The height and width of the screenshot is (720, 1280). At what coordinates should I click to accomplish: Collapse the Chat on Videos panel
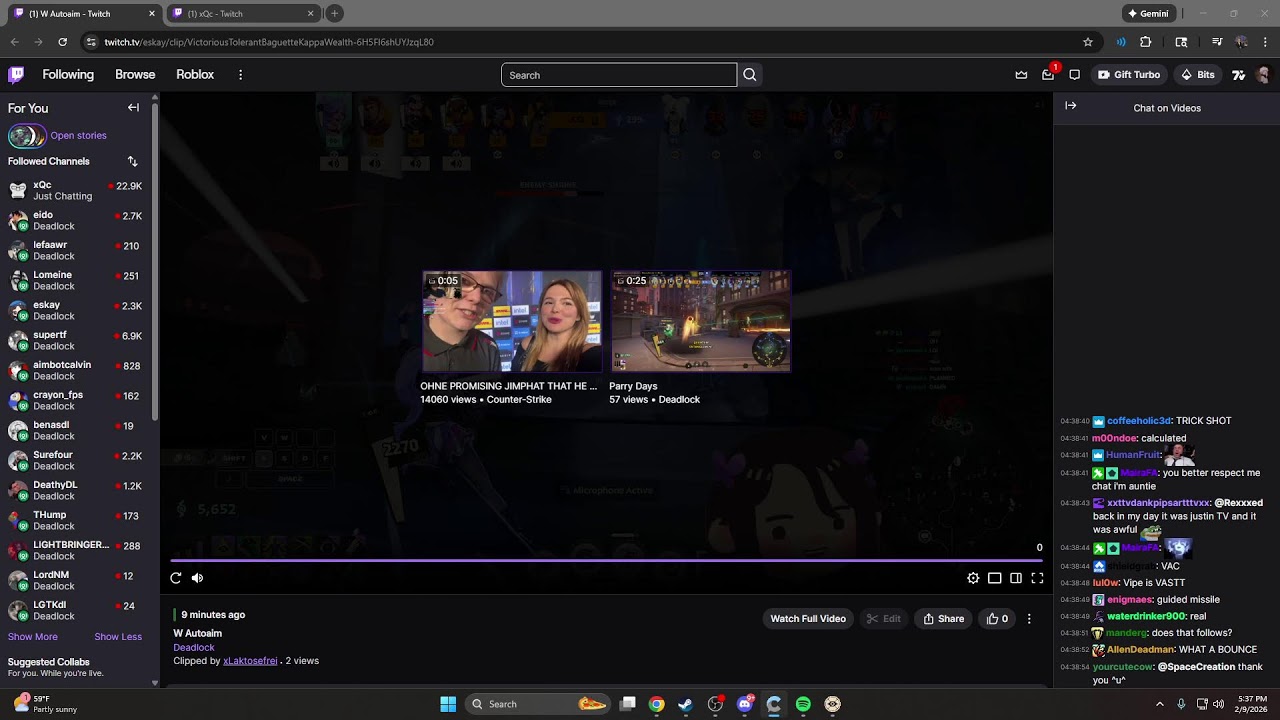(1071, 106)
